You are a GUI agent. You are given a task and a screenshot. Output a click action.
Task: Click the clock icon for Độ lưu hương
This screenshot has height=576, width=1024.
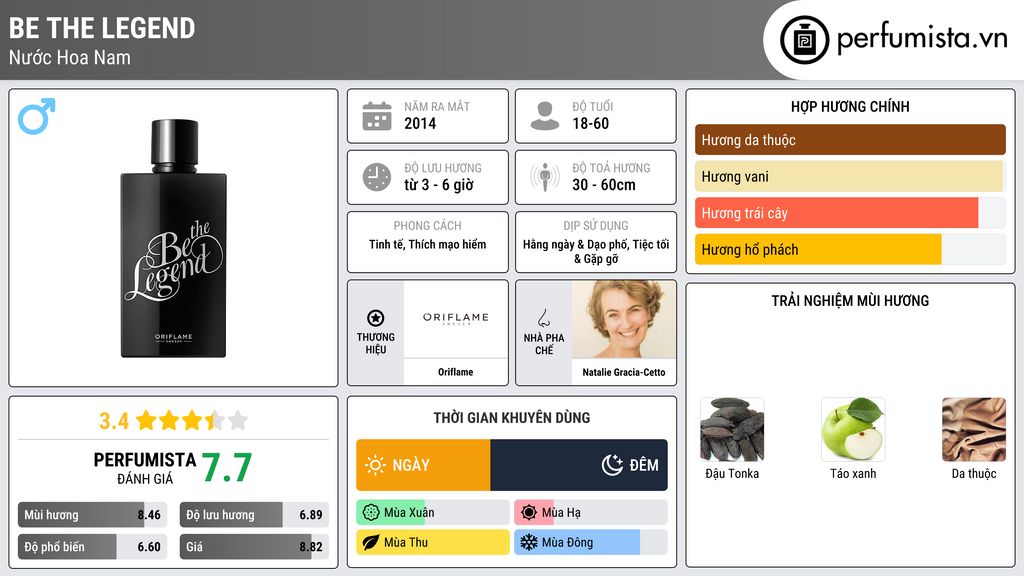point(377,177)
